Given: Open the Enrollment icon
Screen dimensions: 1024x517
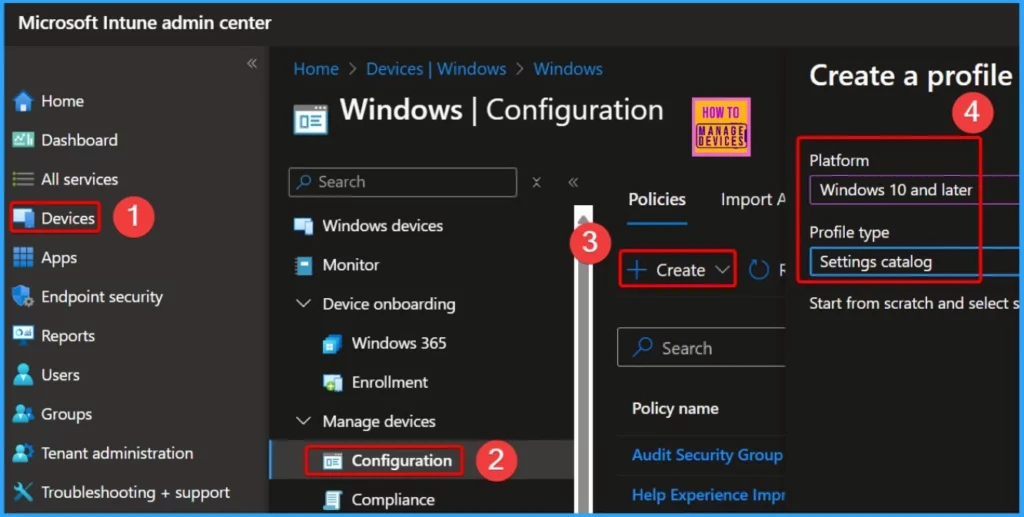Looking at the screenshot, I should [x=332, y=383].
